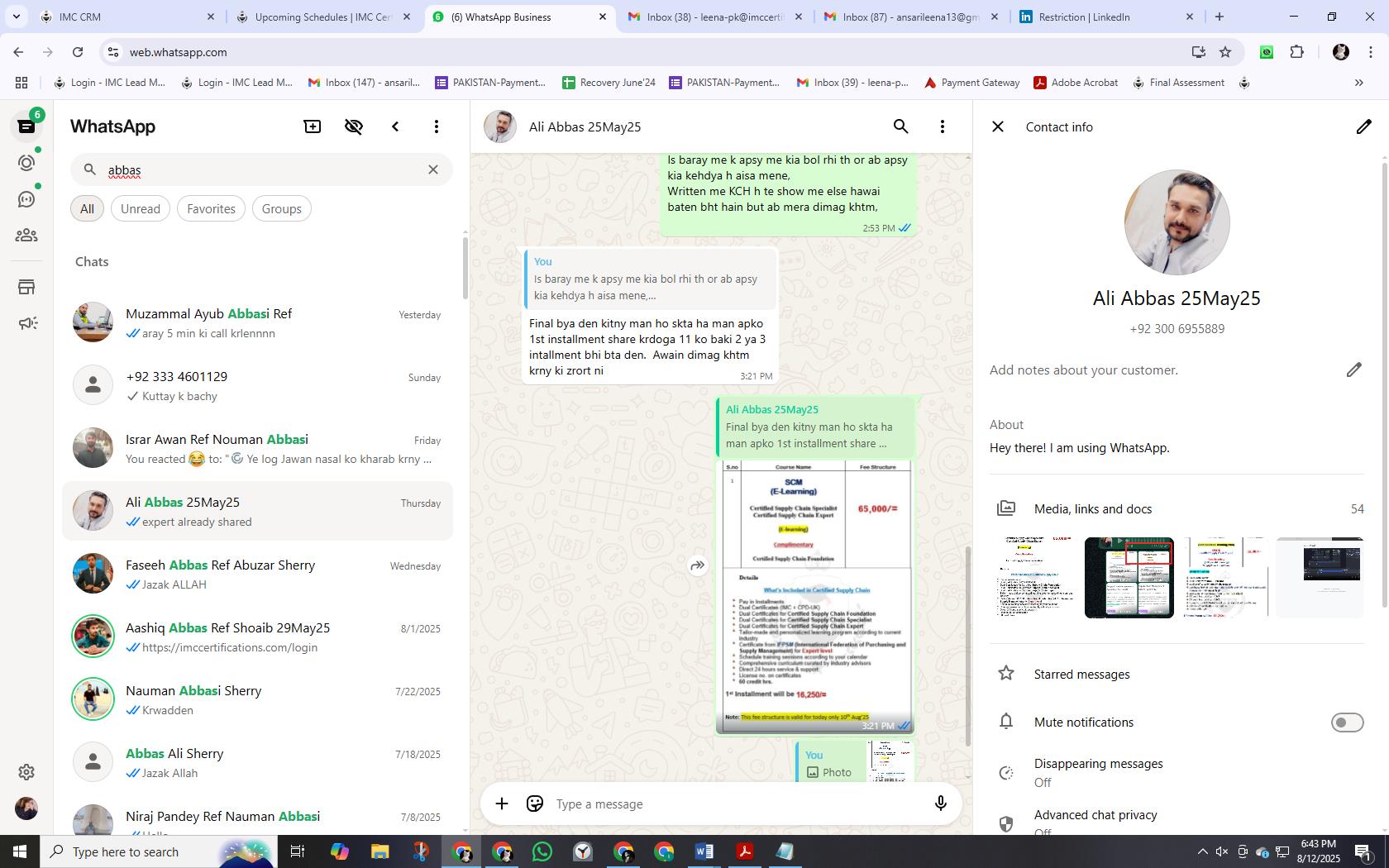
Task: Open Payment Gateway bookmark
Action: point(971,83)
